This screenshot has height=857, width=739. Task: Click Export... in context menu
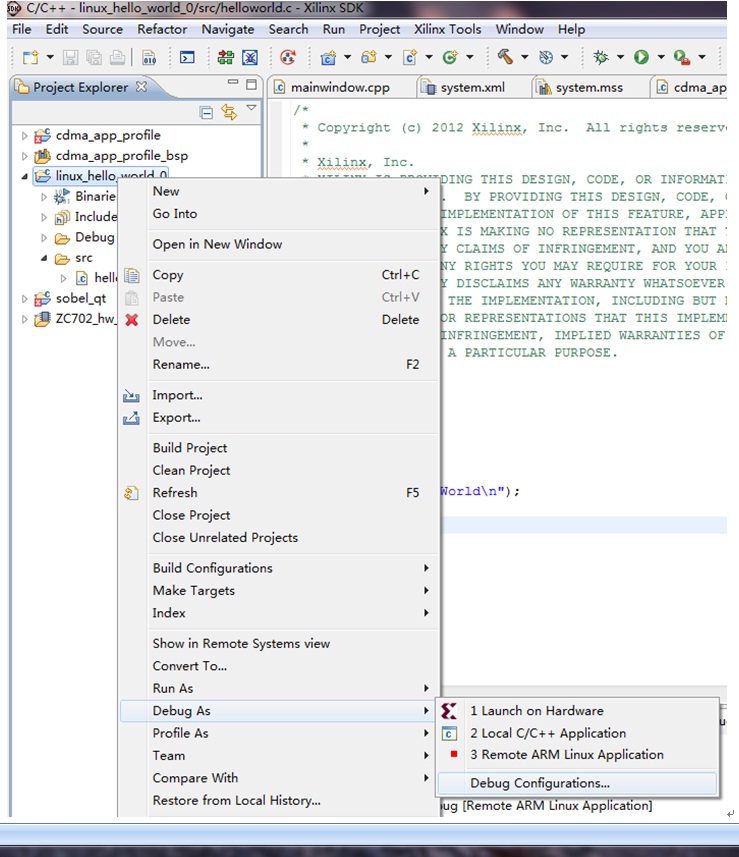tap(279, 417)
